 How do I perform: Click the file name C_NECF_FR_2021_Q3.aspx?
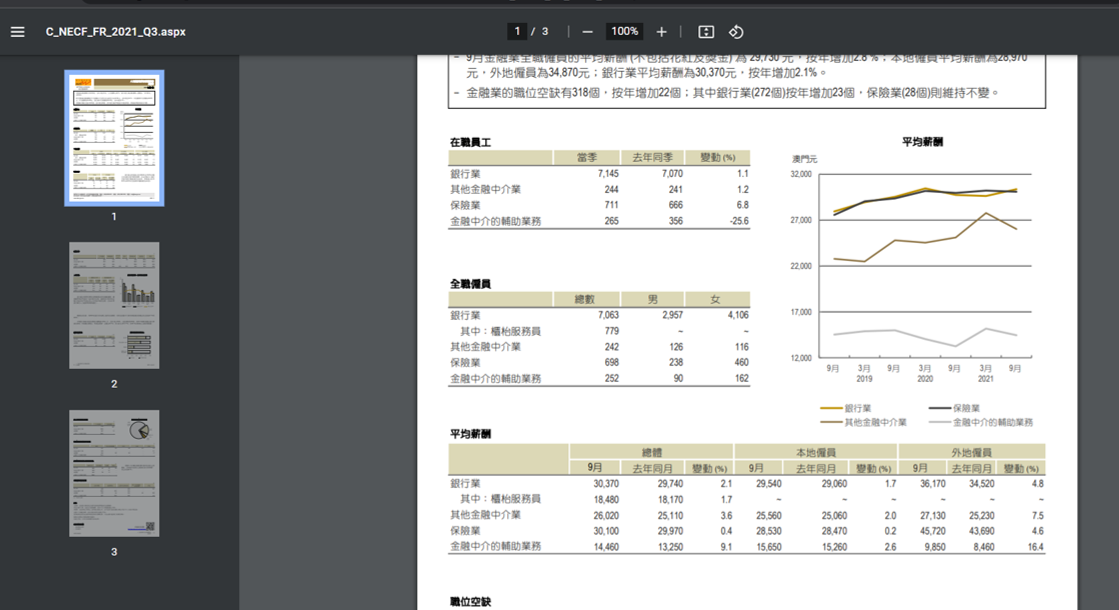click(116, 31)
